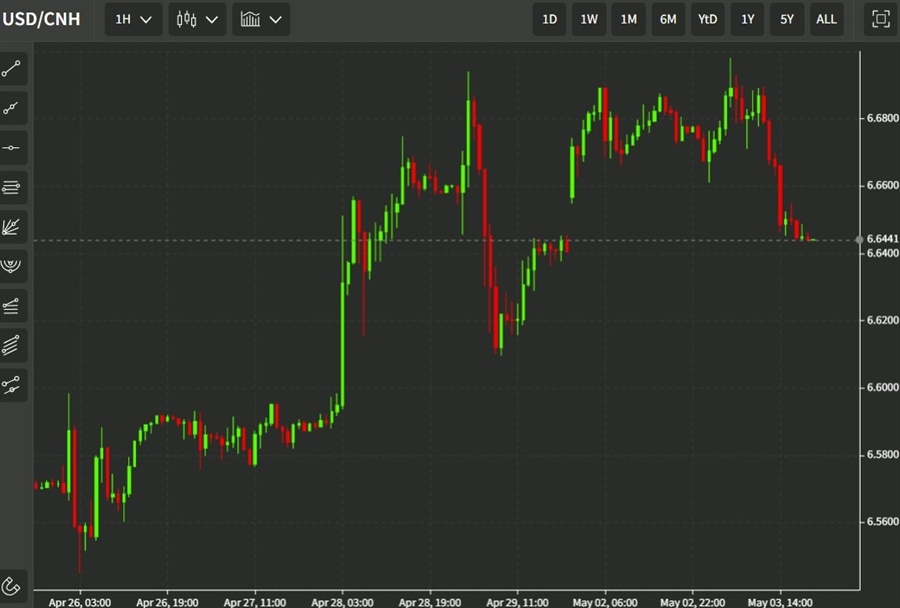Select the Gann fan drawing tool

13,226
